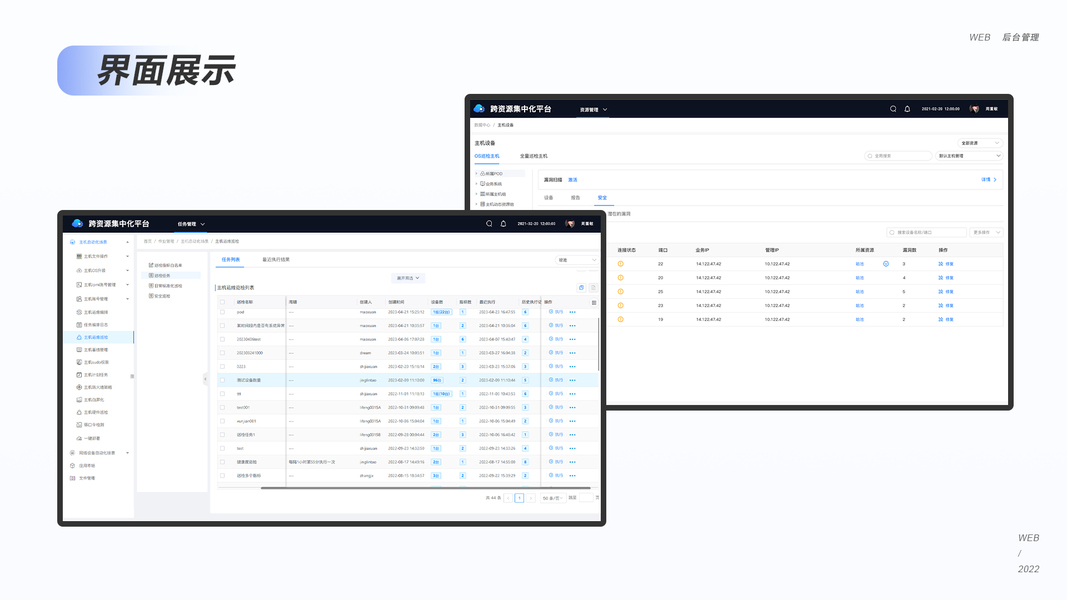
Task: Click the user avatar in the front window header
Action: click(x=570, y=224)
